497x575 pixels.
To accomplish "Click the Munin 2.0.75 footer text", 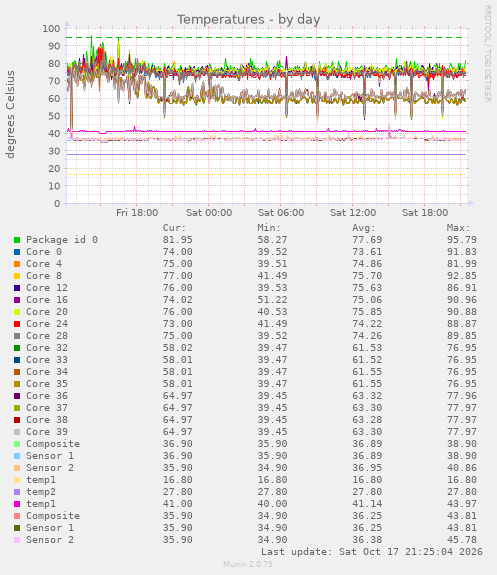I will point(248,564).
